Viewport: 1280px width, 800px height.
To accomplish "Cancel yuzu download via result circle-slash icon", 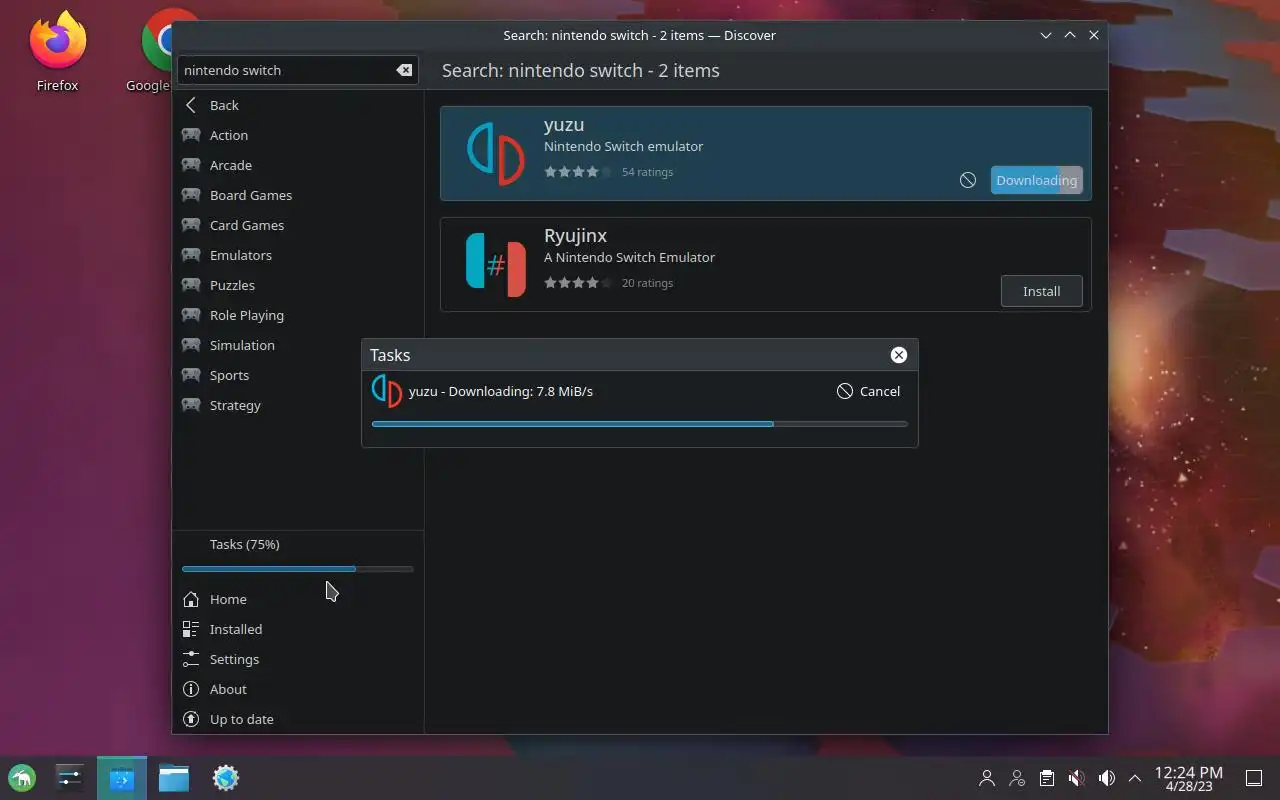I will point(967,180).
